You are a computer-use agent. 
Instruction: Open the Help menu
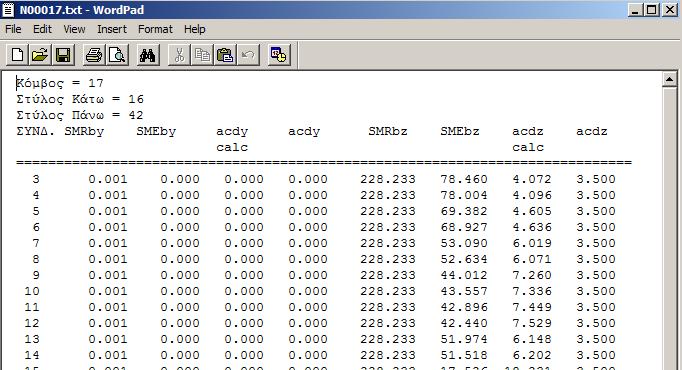194,29
